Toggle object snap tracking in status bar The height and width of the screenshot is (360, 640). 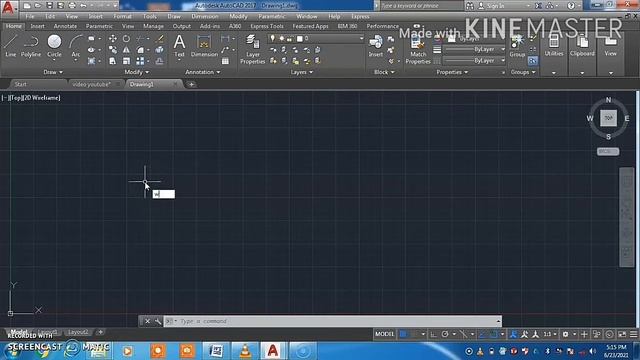tap(482, 334)
